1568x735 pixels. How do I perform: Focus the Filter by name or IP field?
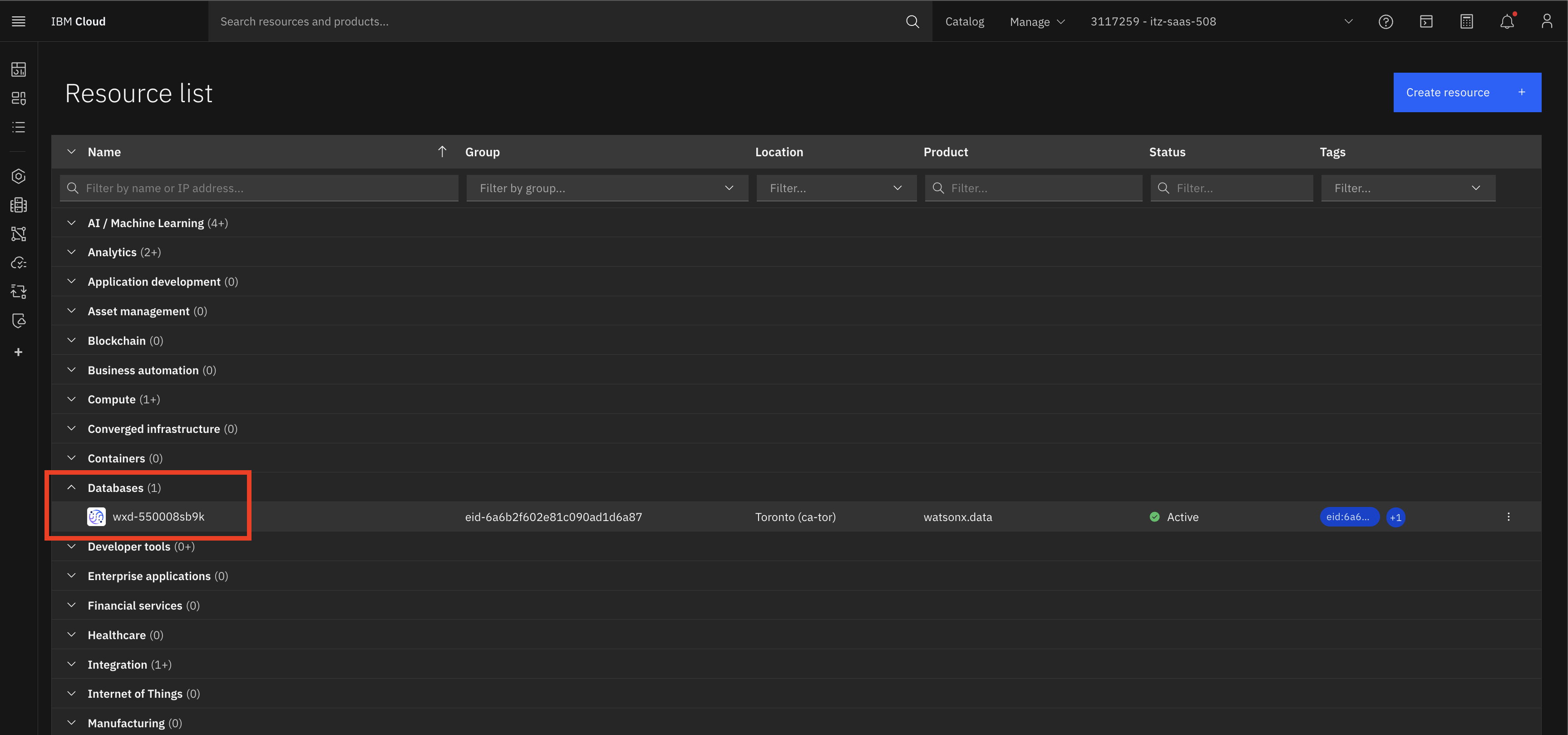259,188
